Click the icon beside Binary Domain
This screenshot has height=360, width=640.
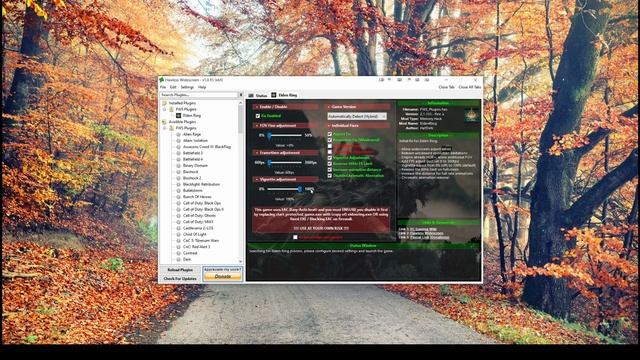click(x=178, y=166)
